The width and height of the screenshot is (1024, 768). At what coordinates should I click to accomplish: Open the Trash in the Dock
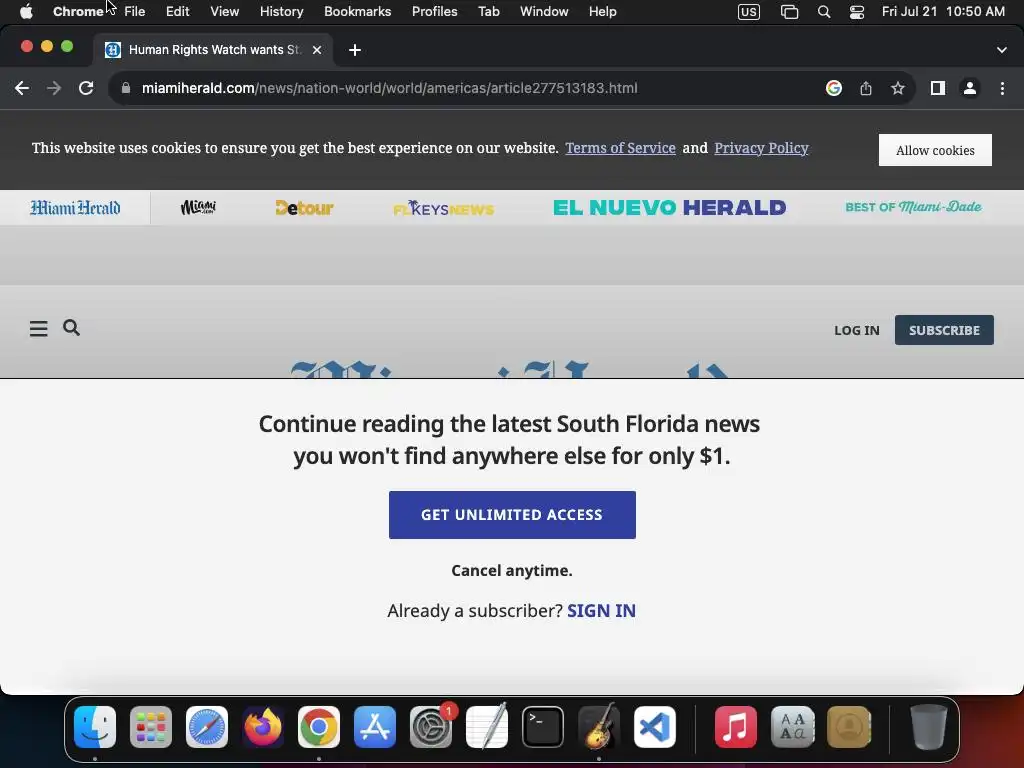click(x=928, y=727)
